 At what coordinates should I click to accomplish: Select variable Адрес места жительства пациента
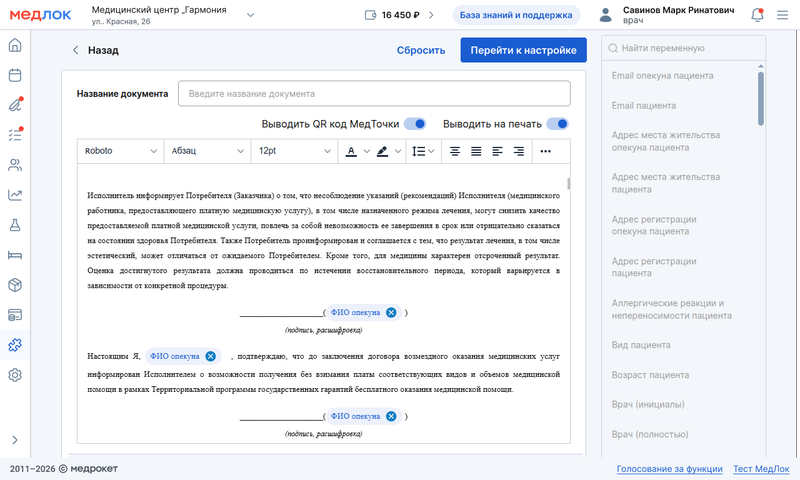[x=666, y=183]
